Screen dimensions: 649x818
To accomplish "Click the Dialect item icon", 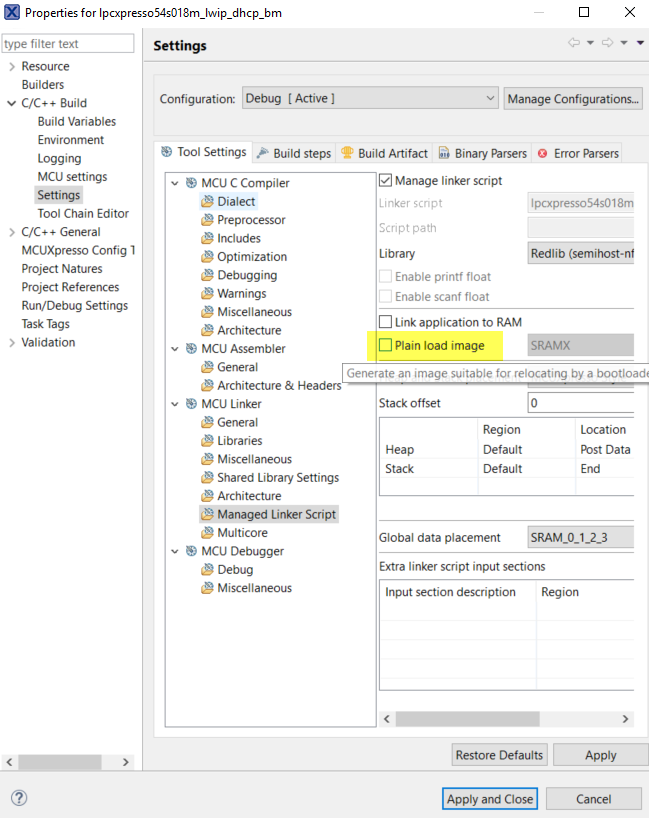I will [207, 201].
